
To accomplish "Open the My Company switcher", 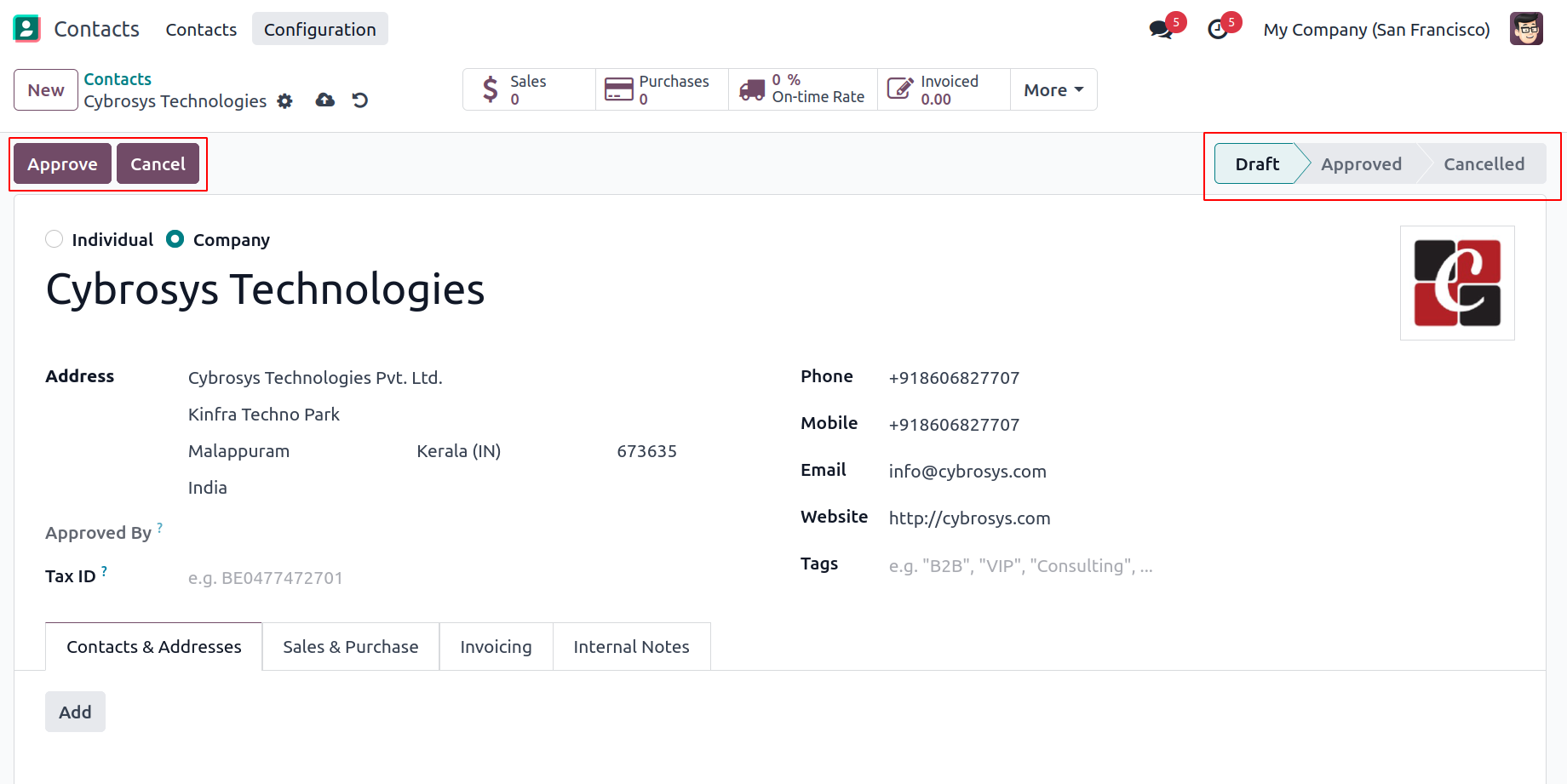I will click(x=1376, y=30).
